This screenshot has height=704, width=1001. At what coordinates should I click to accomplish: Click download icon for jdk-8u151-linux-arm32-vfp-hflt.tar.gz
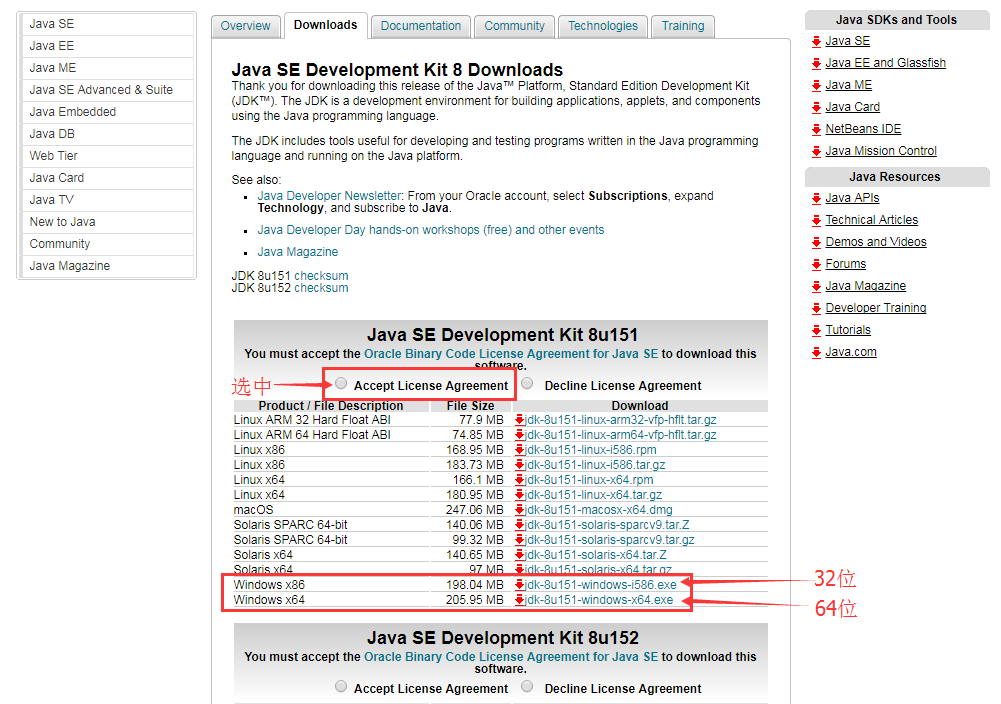tap(520, 420)
